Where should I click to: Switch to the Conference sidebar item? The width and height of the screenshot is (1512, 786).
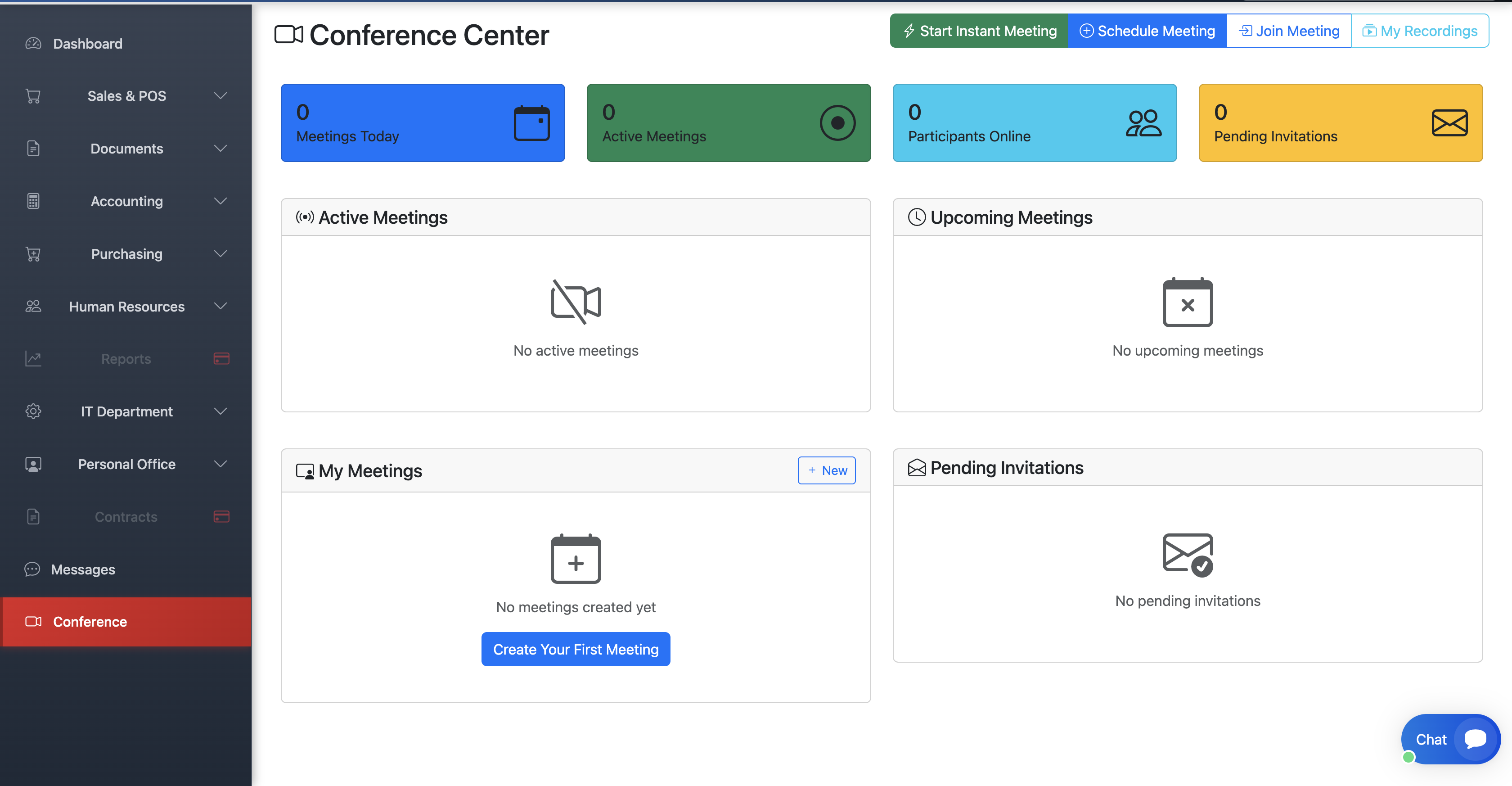pyautogui.click(x=90, y=622)
